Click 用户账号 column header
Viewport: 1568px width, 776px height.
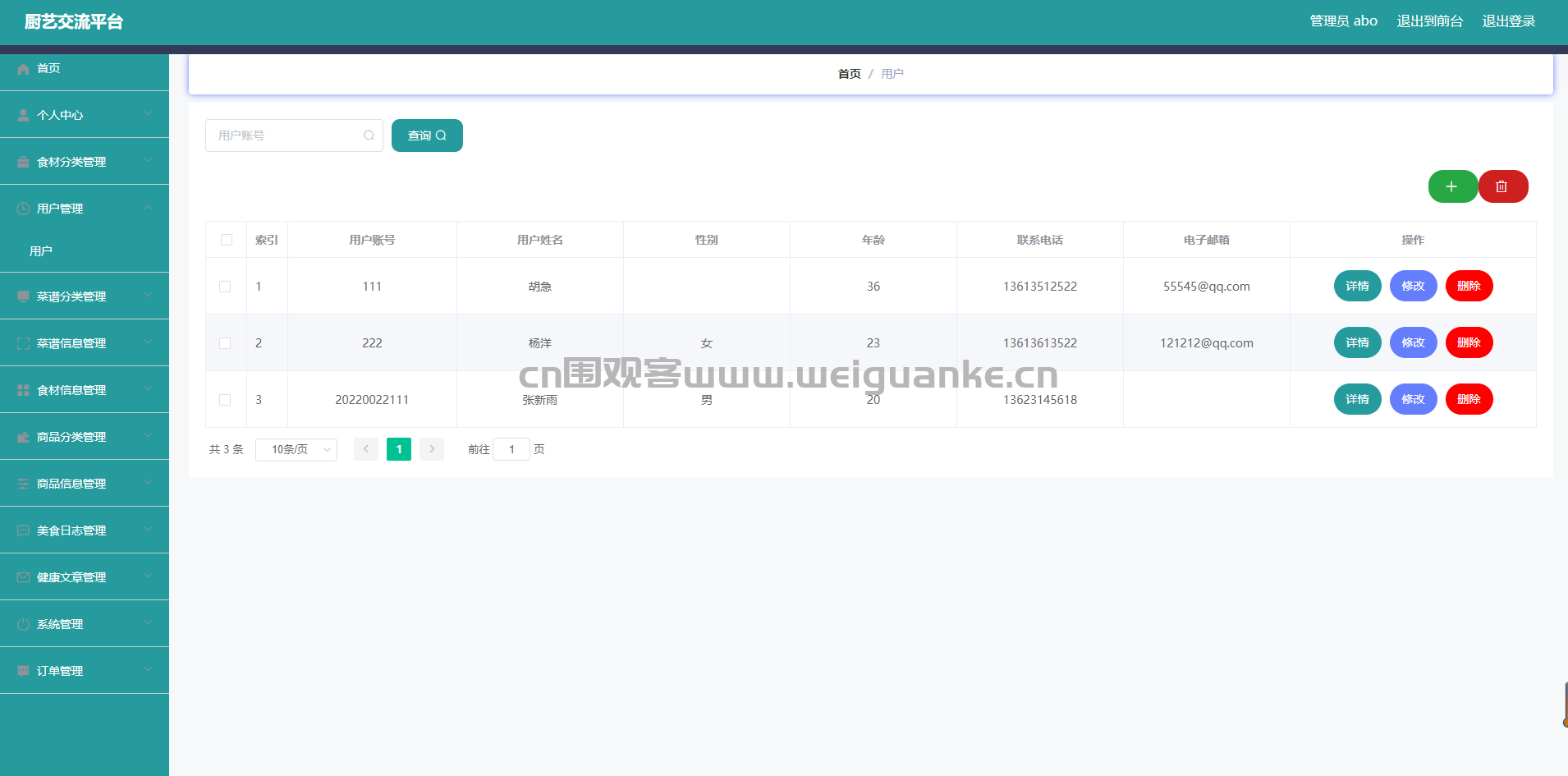point(372,240)
